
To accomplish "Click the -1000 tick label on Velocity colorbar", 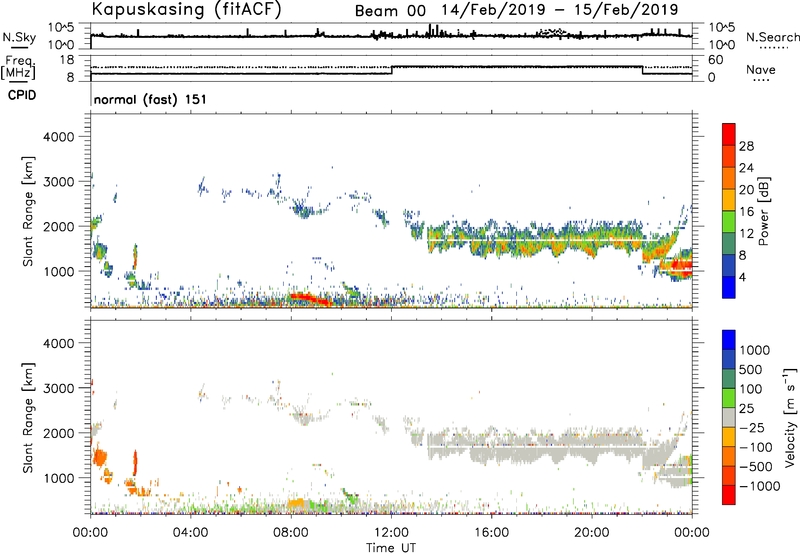I will [x=759, y=486].
